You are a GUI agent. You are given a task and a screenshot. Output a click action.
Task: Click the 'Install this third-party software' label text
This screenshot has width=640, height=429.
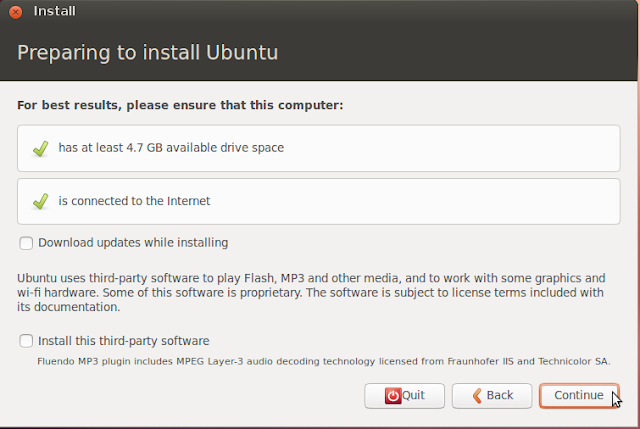pos(123,340)
